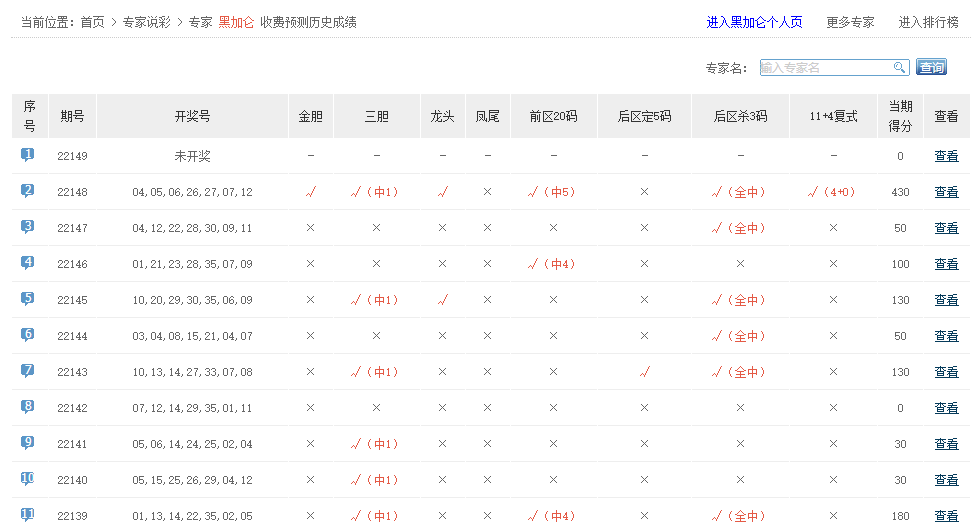The image size is (971, 531).
Task: Type in the expert name search field
Action: coord(825,68)
